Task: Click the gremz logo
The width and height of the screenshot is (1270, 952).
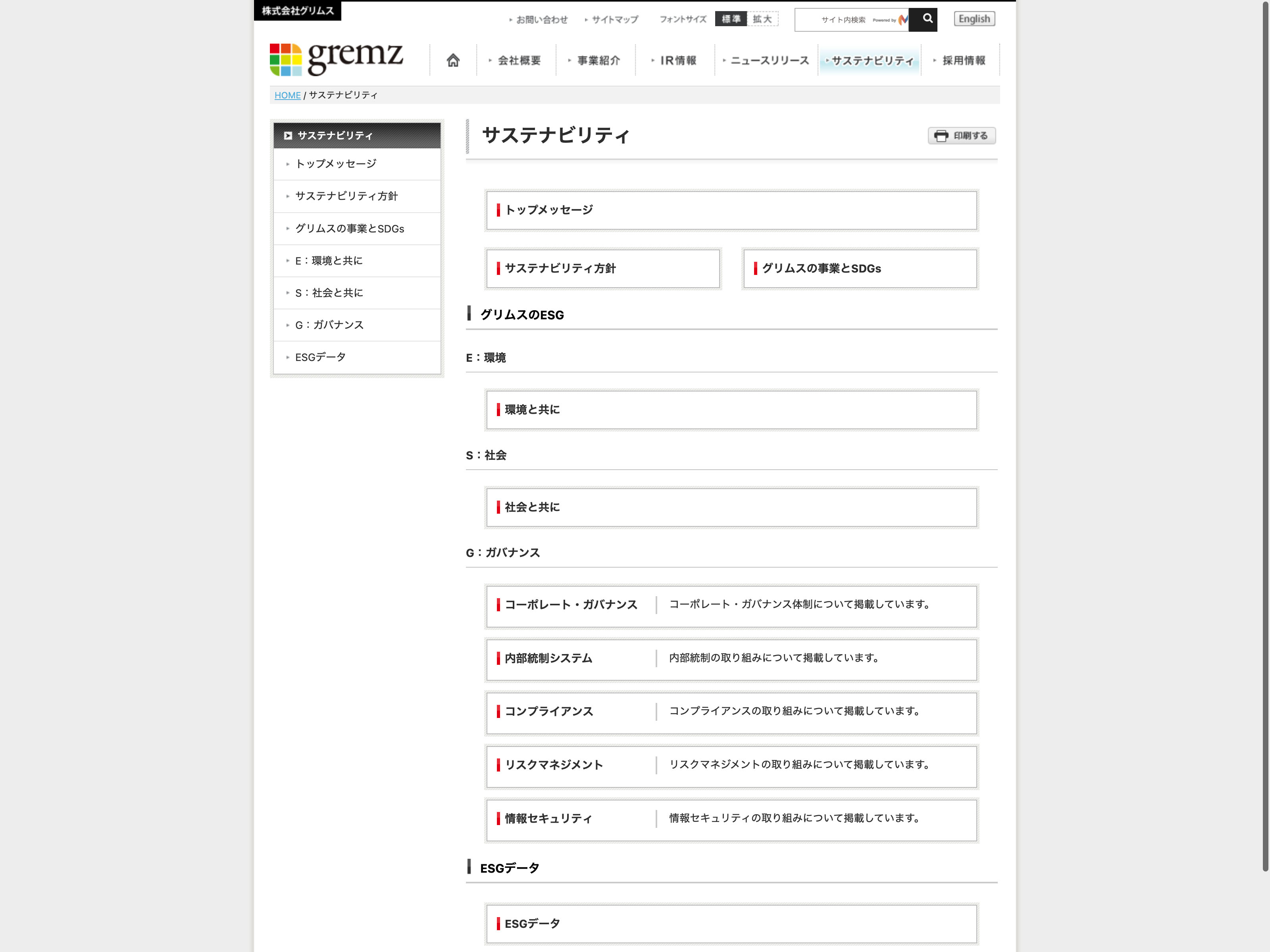Action: point(337,59)
